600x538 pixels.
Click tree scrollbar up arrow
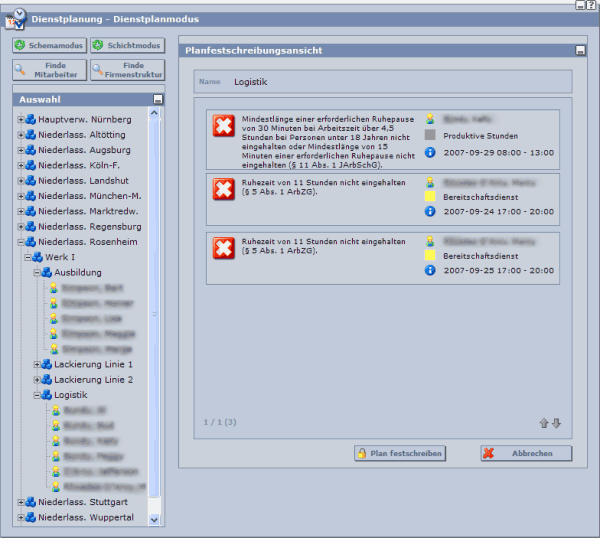click(x=154, y=112)
